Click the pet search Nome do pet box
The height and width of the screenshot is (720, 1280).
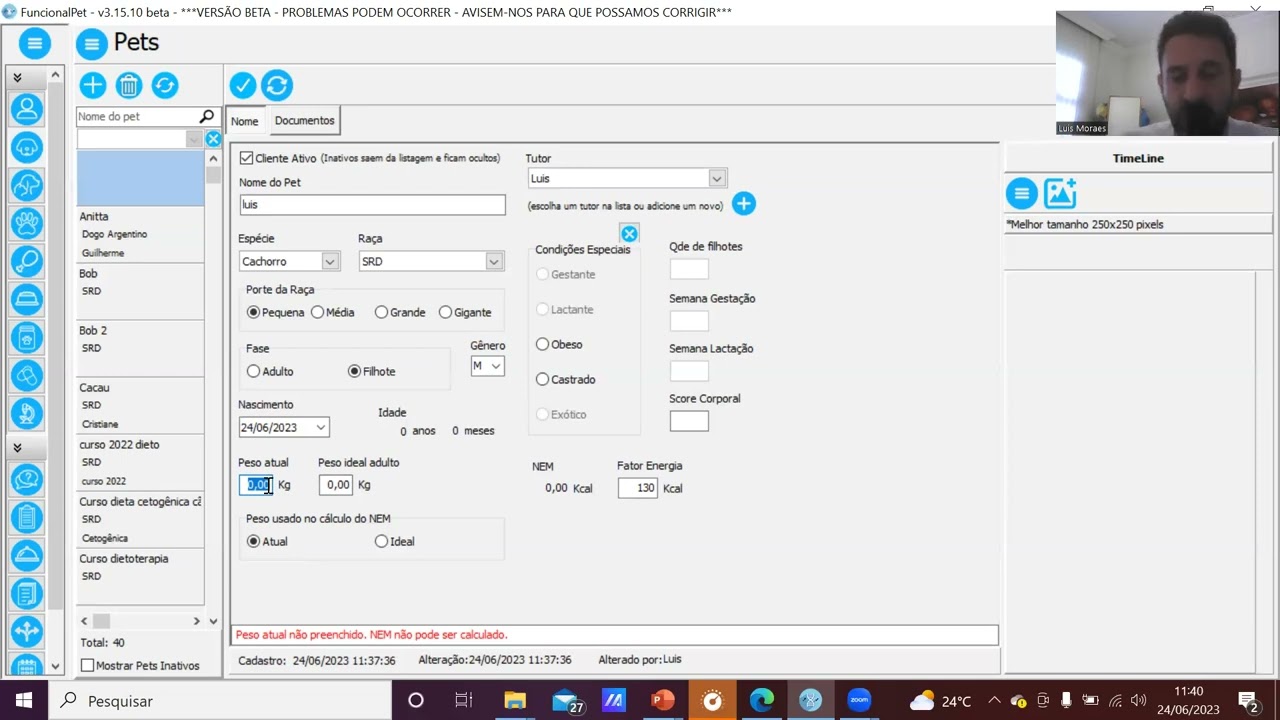pyautogui.click(x=137, y=116)
